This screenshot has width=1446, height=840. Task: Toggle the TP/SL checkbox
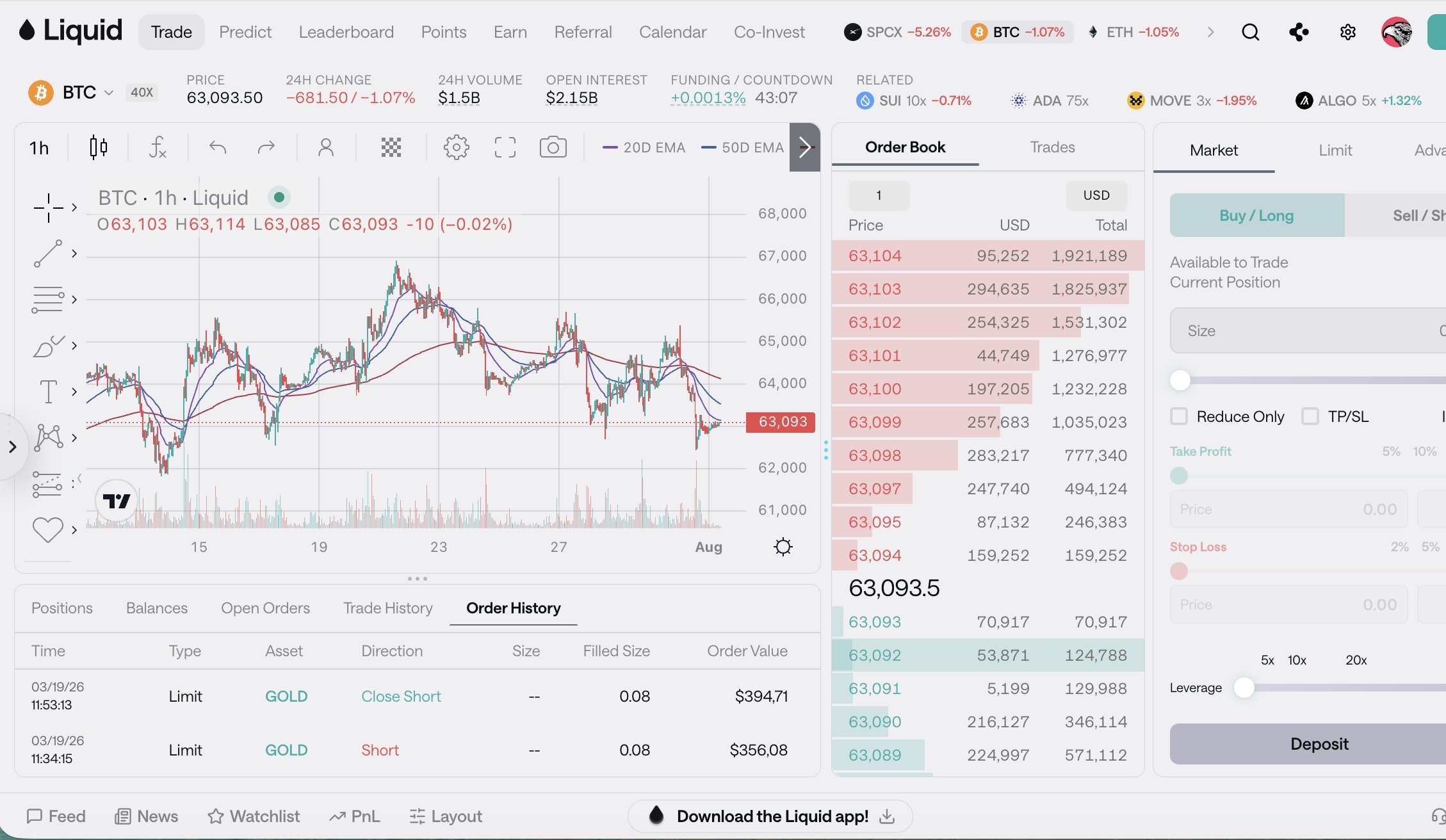click(1310, 416)
